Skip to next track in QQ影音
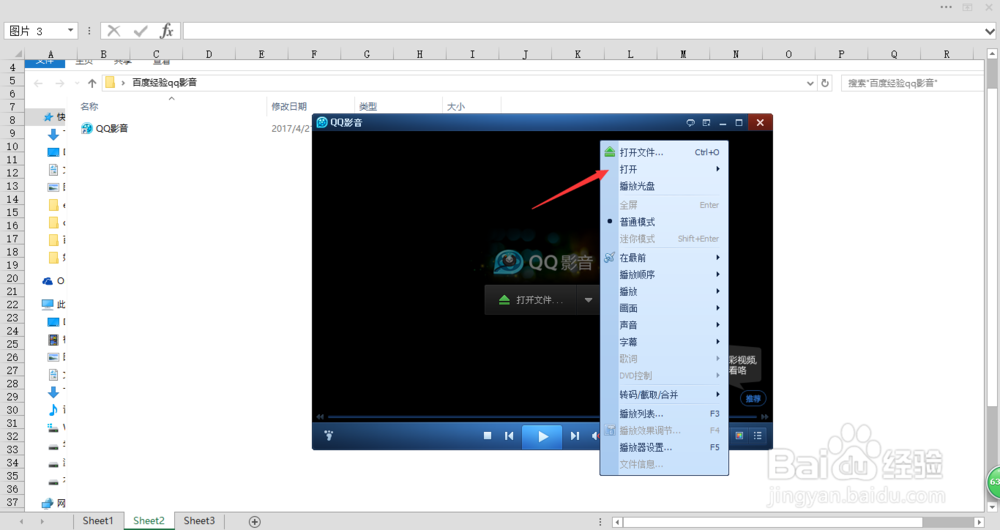 tap(575, 436)
